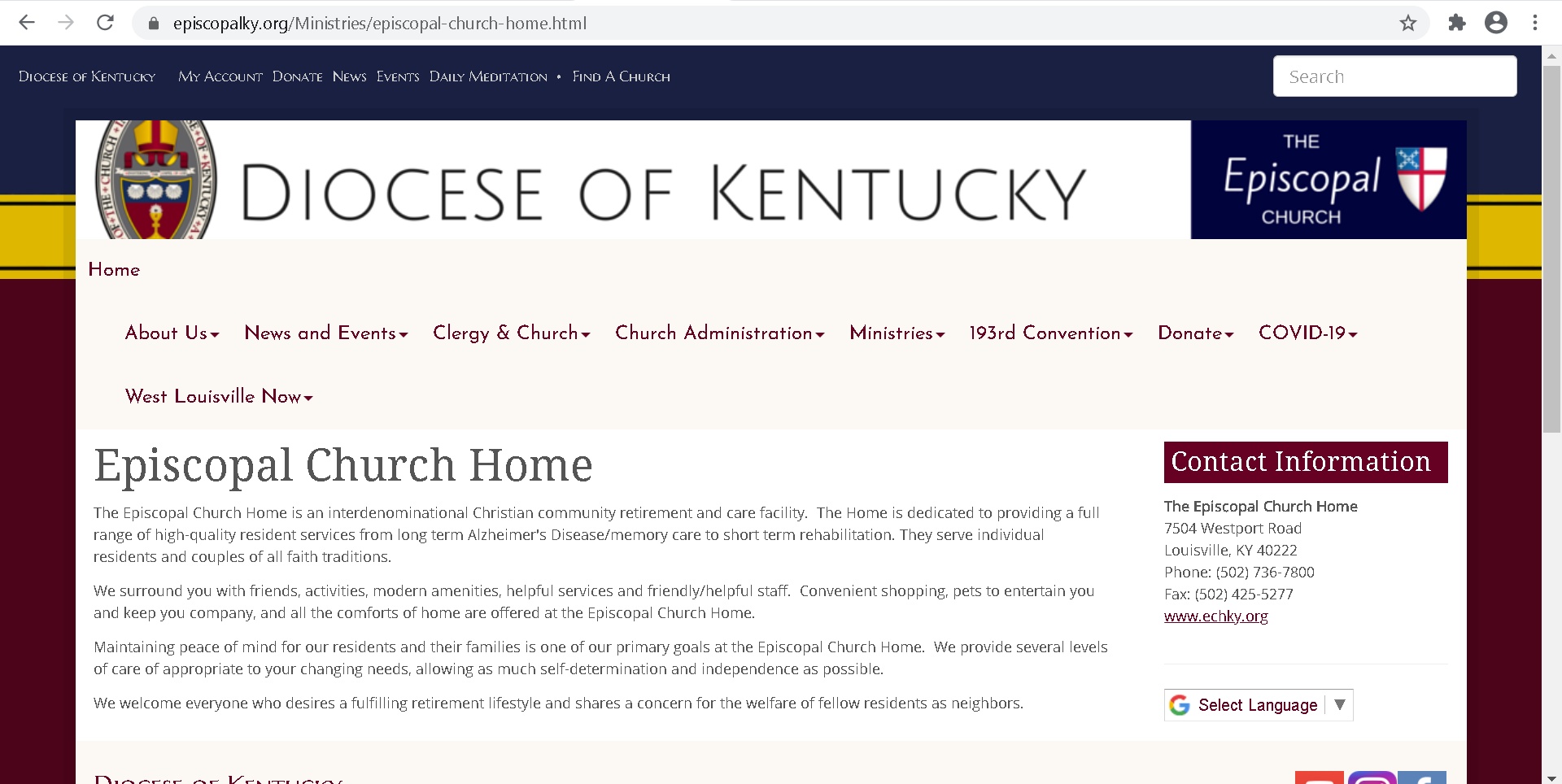This screenshot has width=1562, height=784.
Task: Open the Ministries dropdown menu
Action: tap(896, 333)
